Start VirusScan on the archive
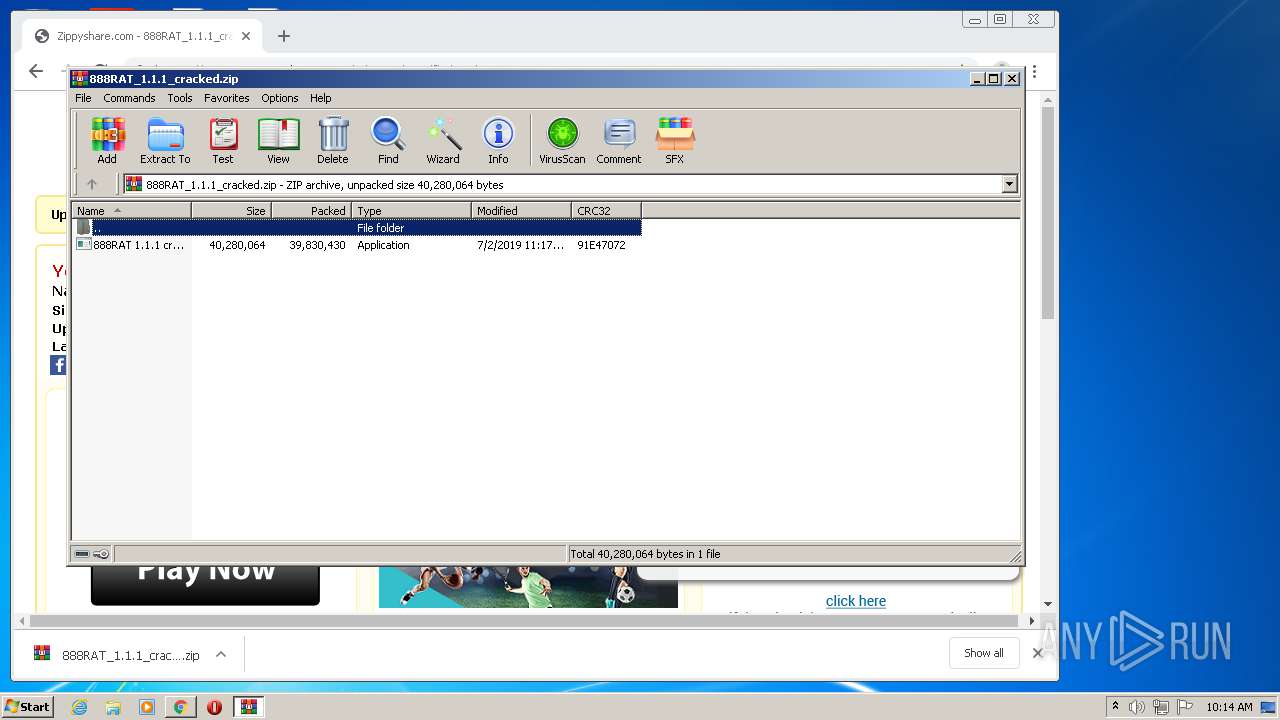Image resolution: width=1280 pixels, height=720 pixels. (x=562, y=141)
